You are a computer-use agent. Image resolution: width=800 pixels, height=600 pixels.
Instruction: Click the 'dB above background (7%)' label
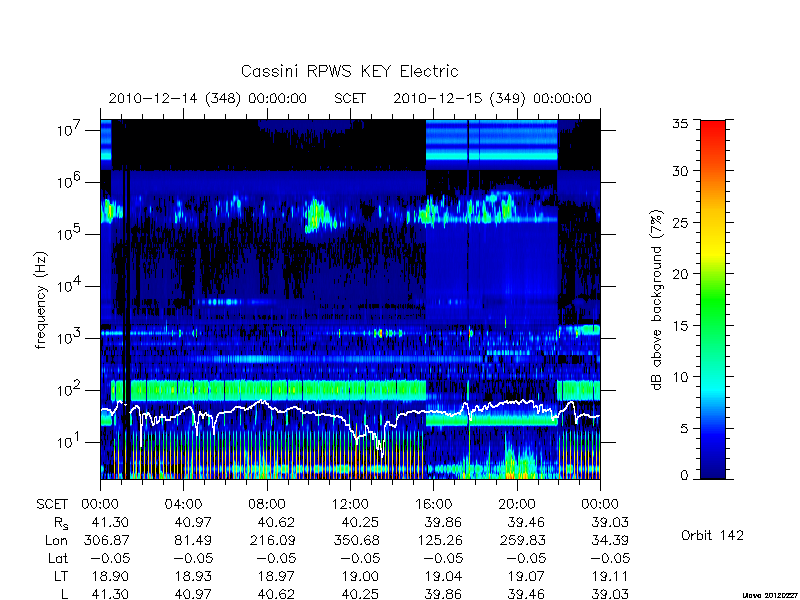(x=657, y=300)
